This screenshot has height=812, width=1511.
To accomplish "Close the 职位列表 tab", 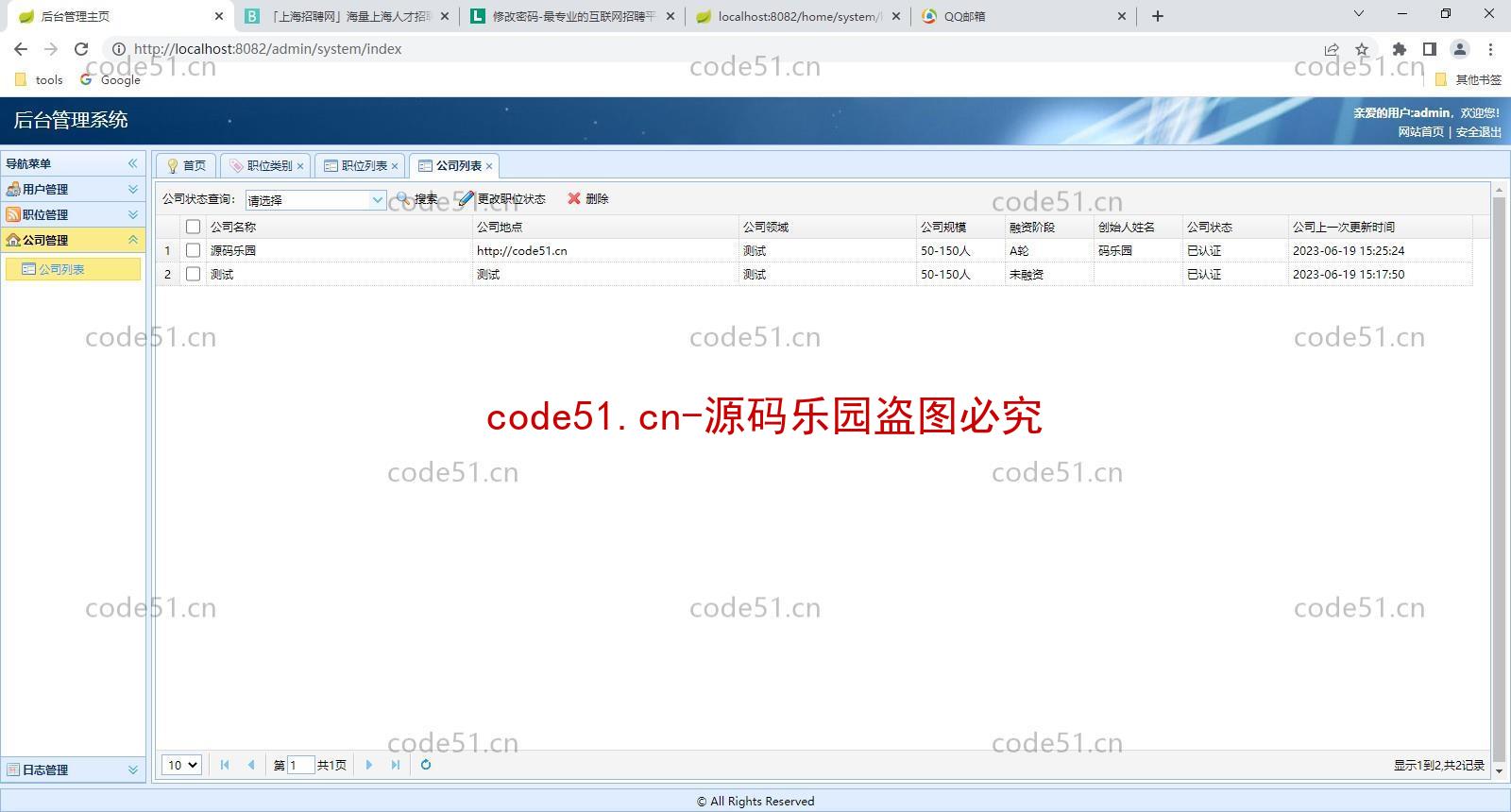I will (x=395, y=166).
